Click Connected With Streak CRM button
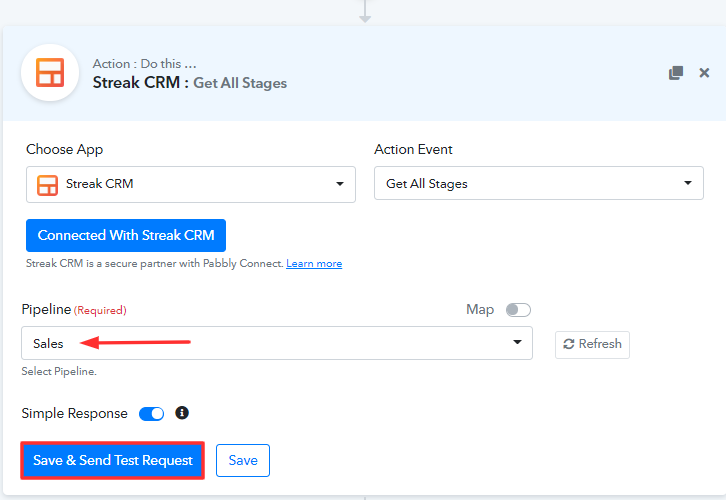The image size is (726, 500). coord(126,235)
